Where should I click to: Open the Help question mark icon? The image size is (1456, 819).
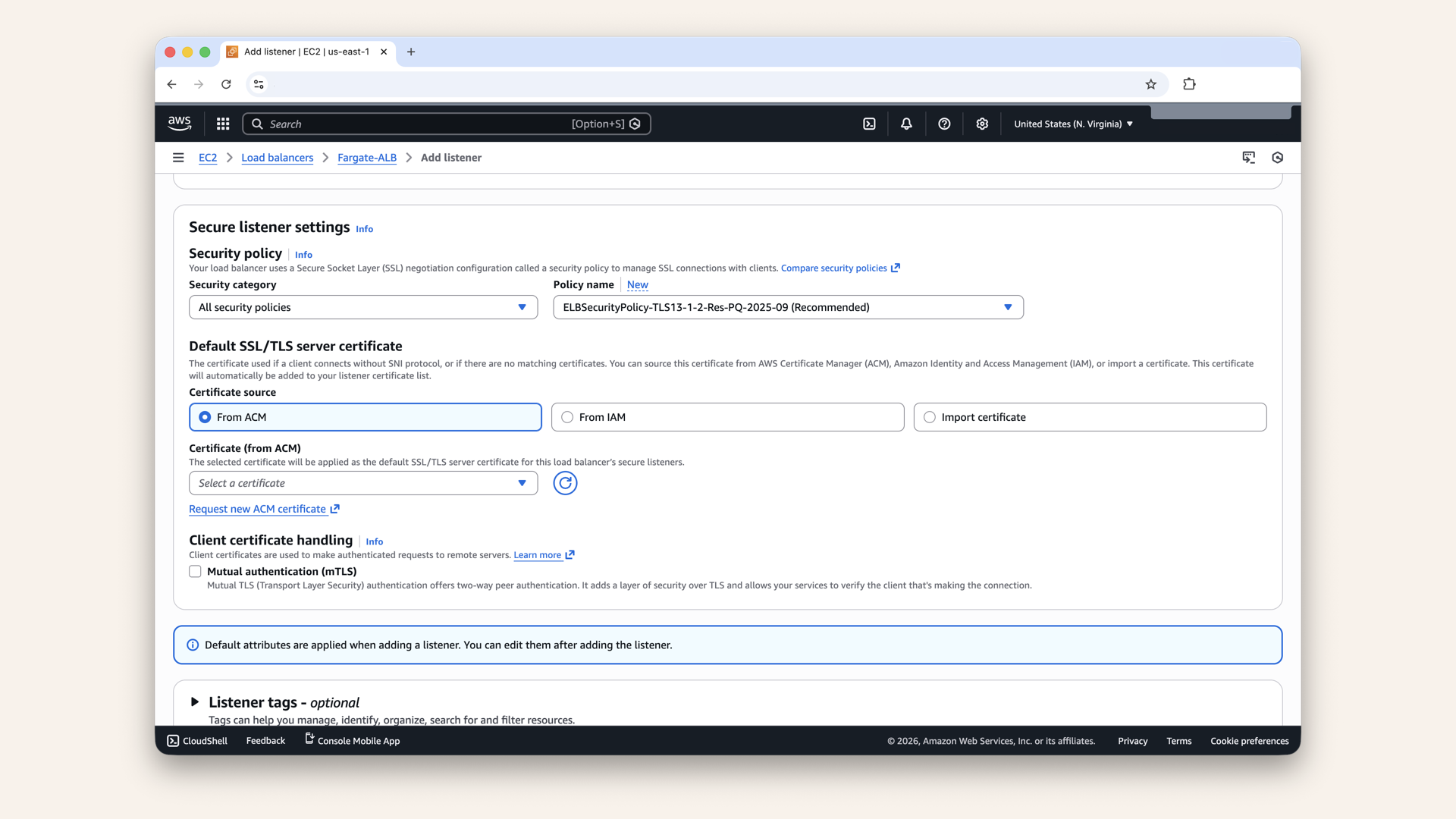[944, 123]
